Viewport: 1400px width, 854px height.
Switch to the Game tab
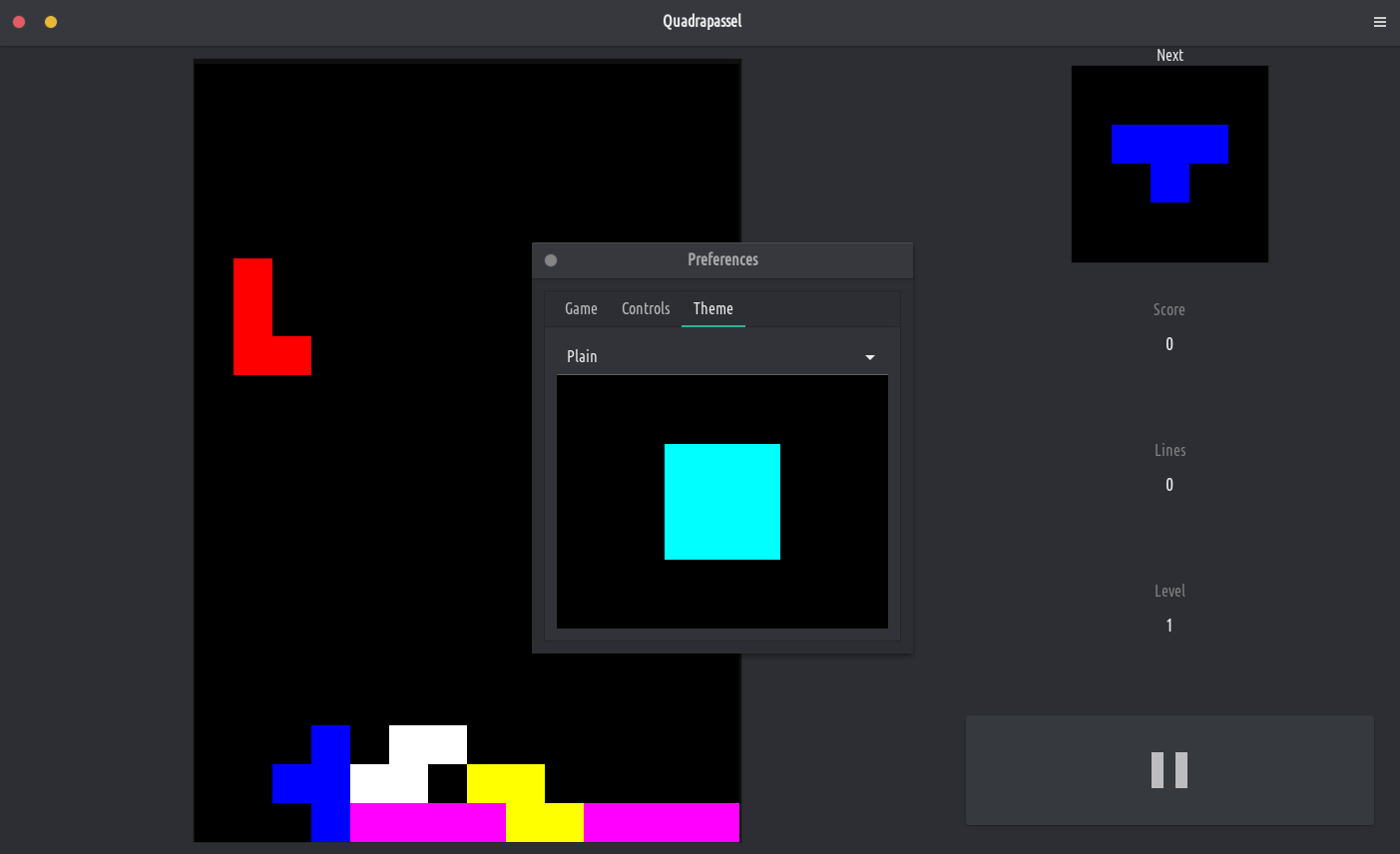[x=581, y=309]
